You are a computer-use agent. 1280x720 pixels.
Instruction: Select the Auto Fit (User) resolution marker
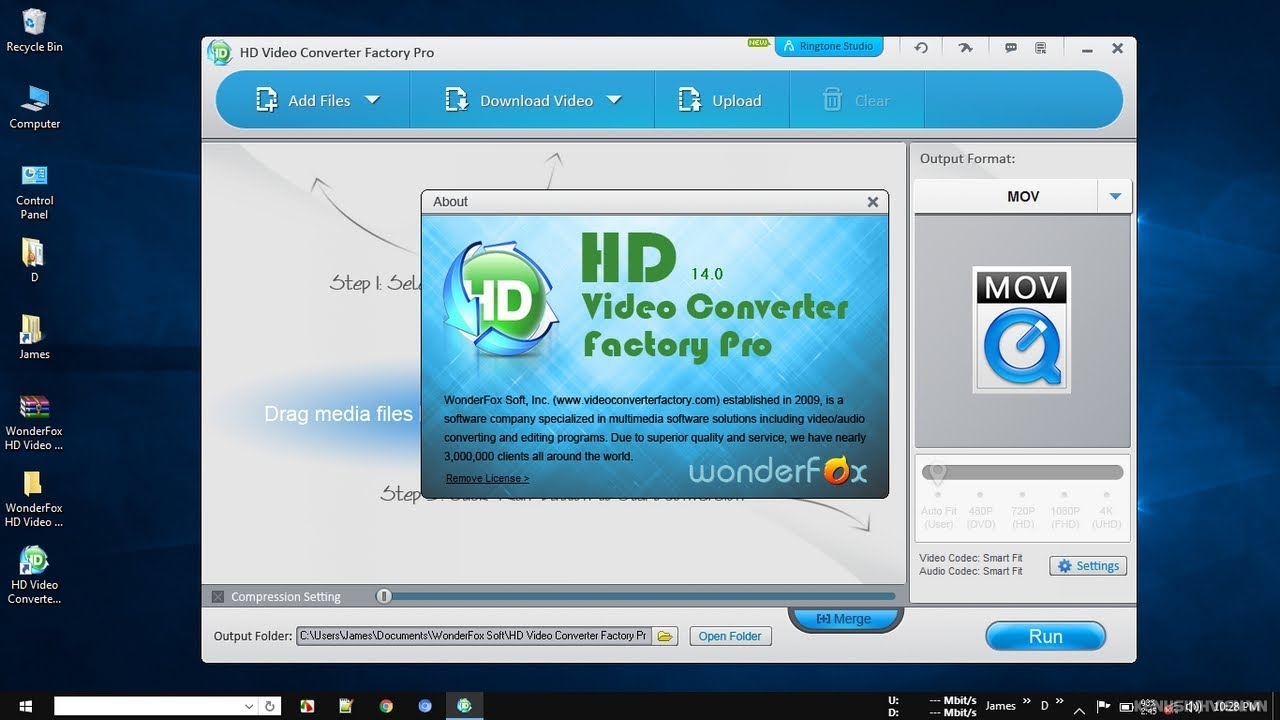coord(938,510)
